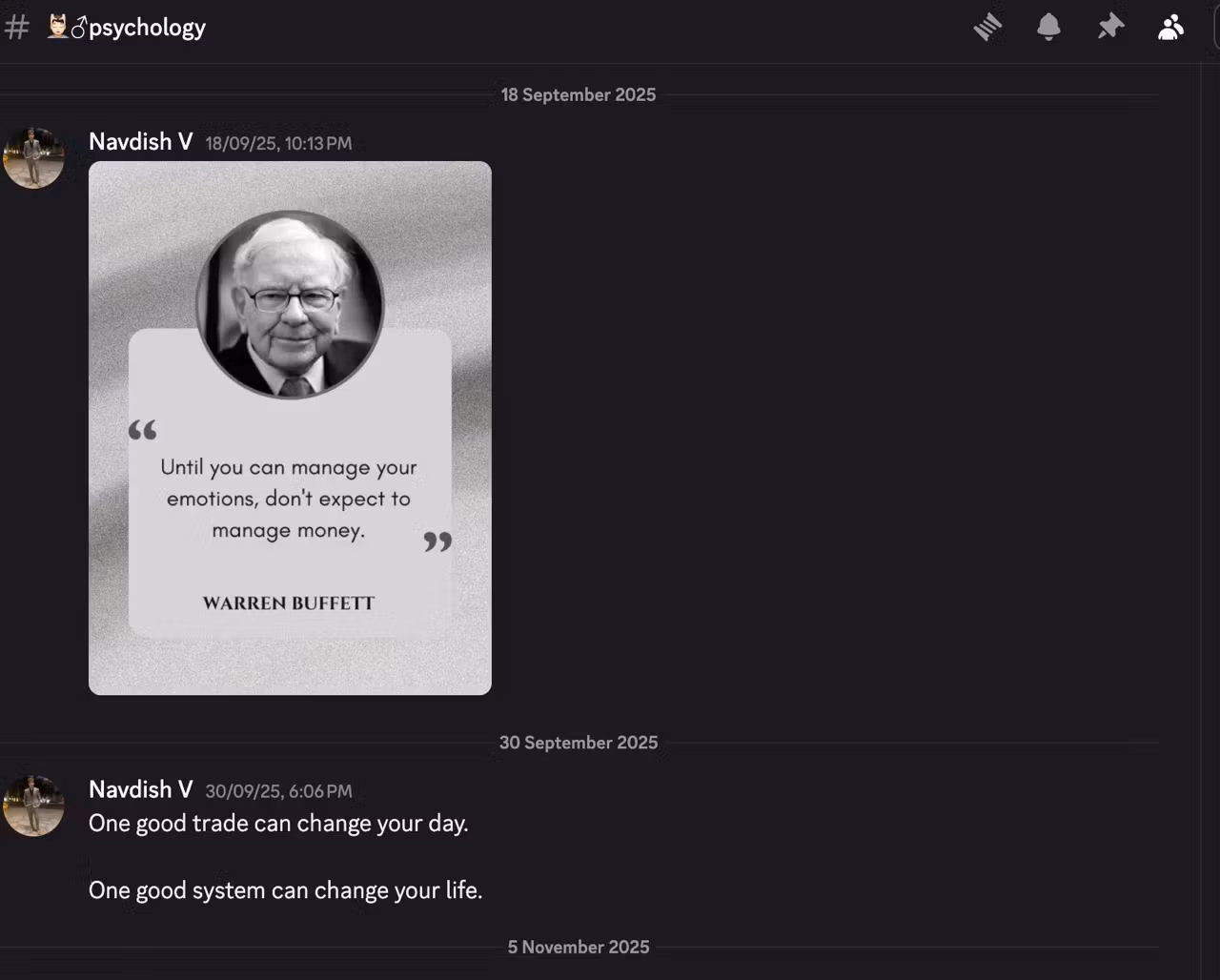Image resolution: width=1220 pixels, height=980 pixels.
Task: Click message "One good system can change your life."
Action: pos(286,890)
